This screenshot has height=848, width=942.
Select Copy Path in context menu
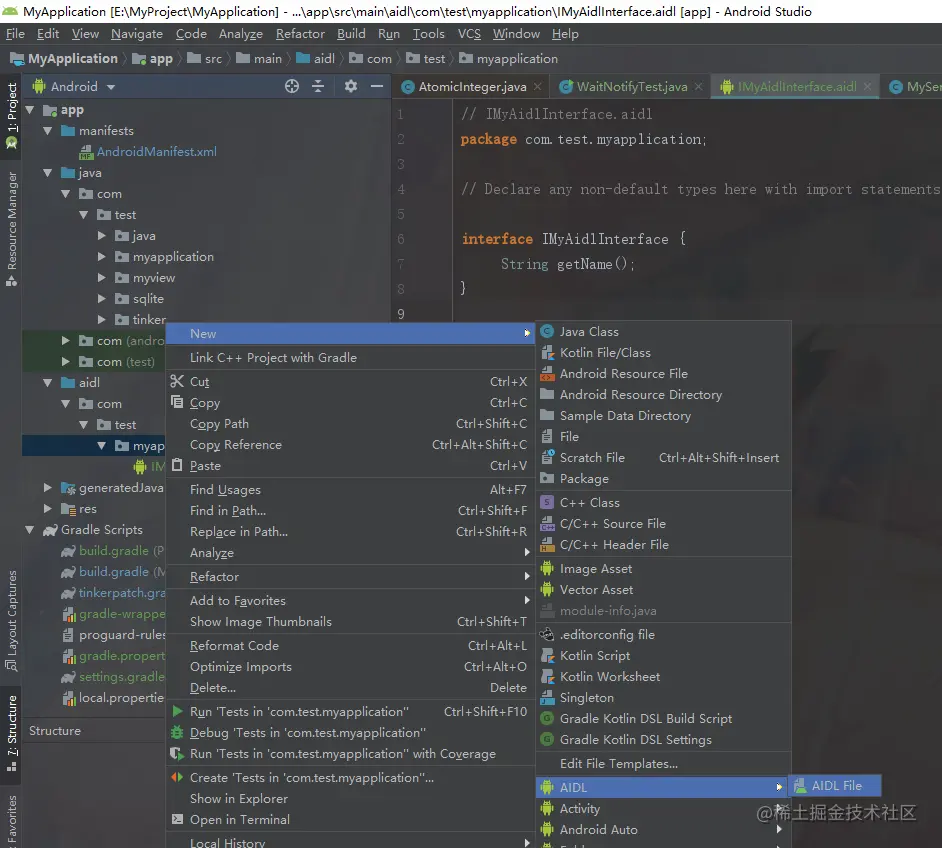tap(350, 424)
